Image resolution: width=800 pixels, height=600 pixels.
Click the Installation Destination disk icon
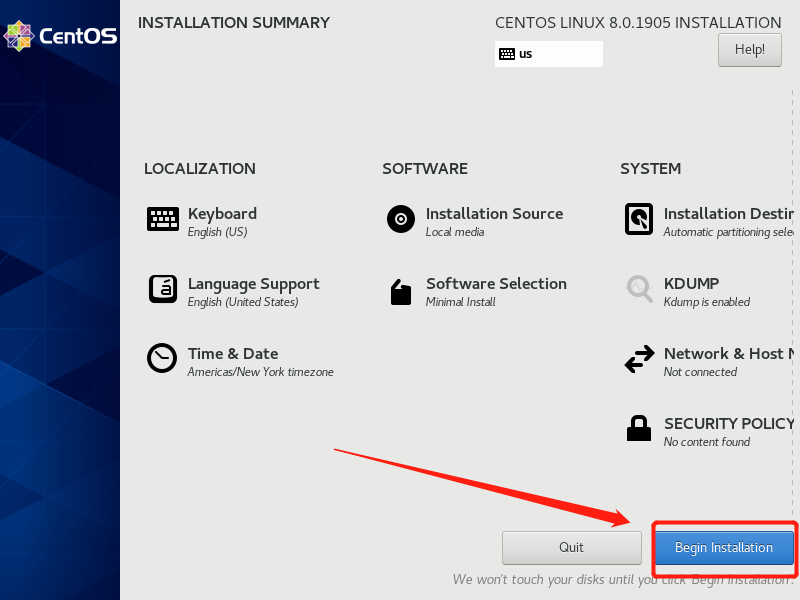click(x=639, y=219)
